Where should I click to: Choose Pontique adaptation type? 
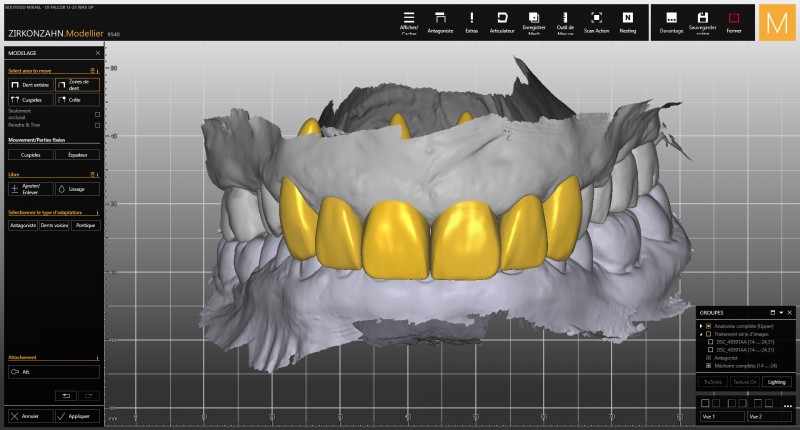[86, 225]
